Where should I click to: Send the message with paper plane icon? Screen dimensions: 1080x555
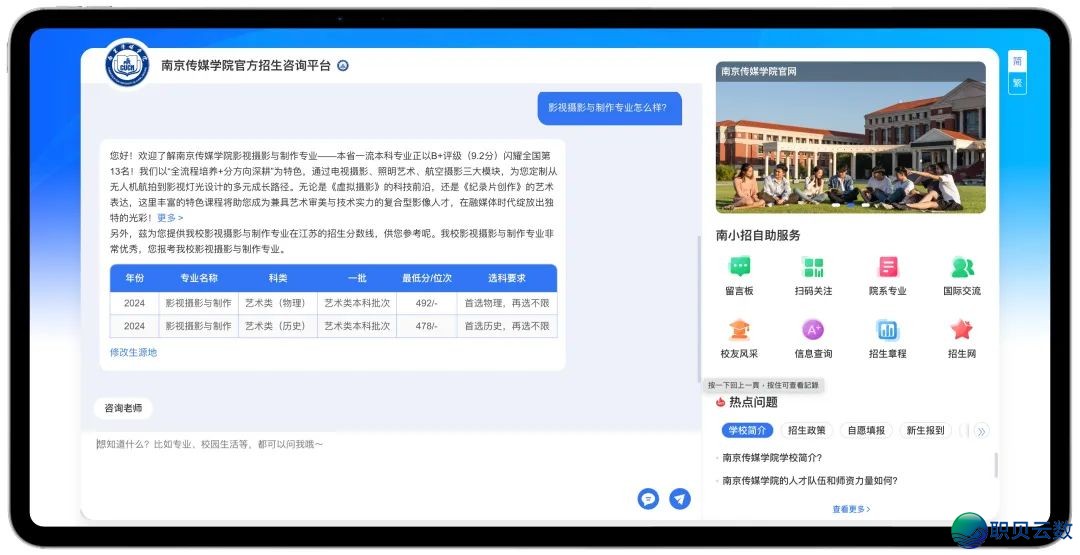coord(680,499)
